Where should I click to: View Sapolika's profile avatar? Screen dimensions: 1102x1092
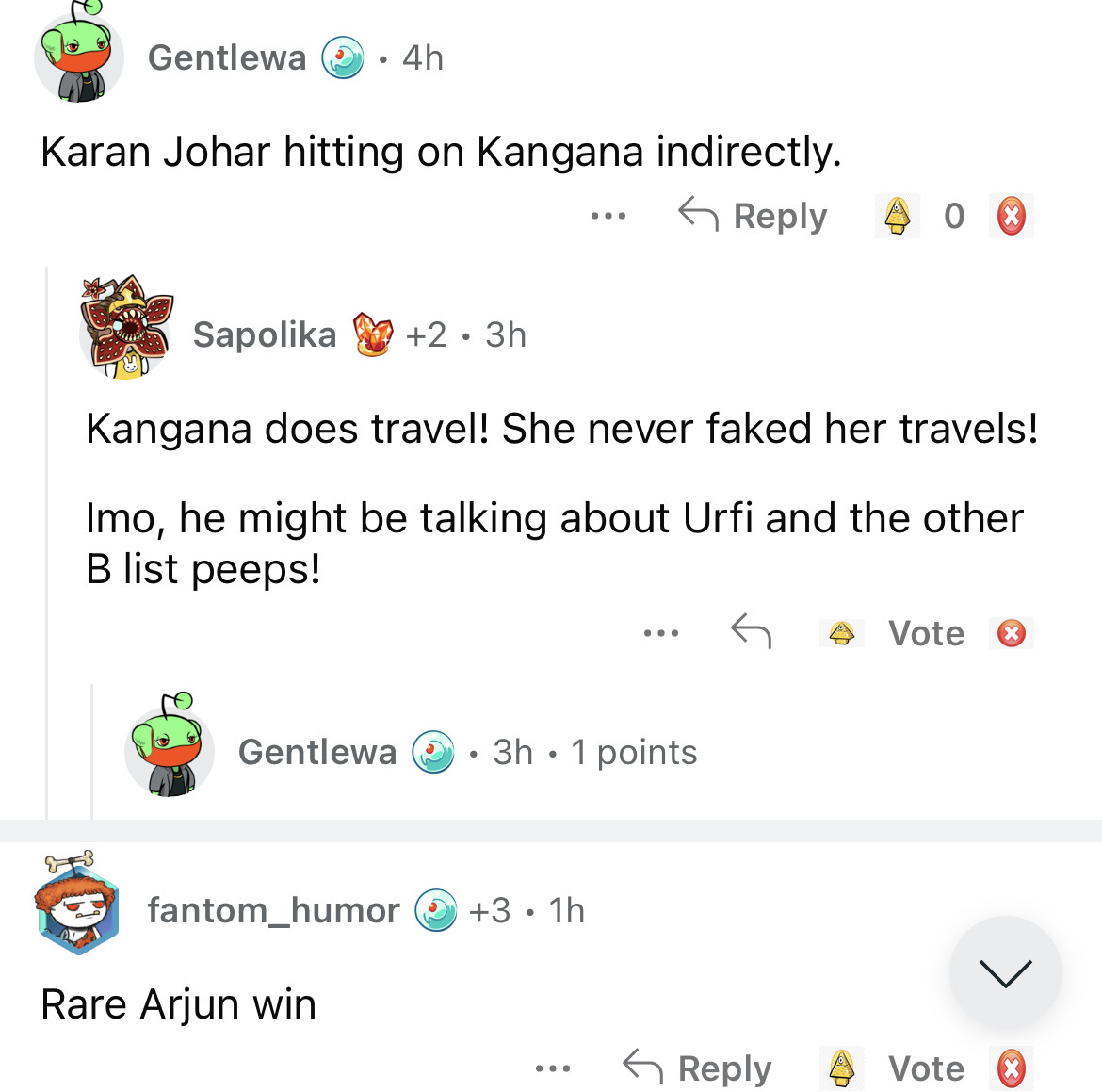pyautogui.click(x=126, y=328)
